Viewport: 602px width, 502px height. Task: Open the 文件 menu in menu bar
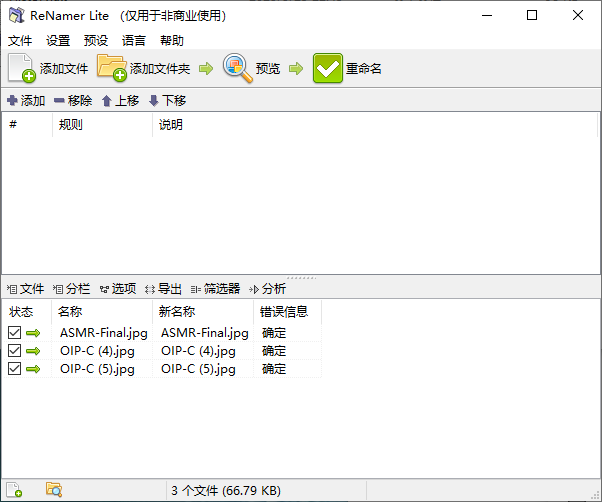[20, 40]
